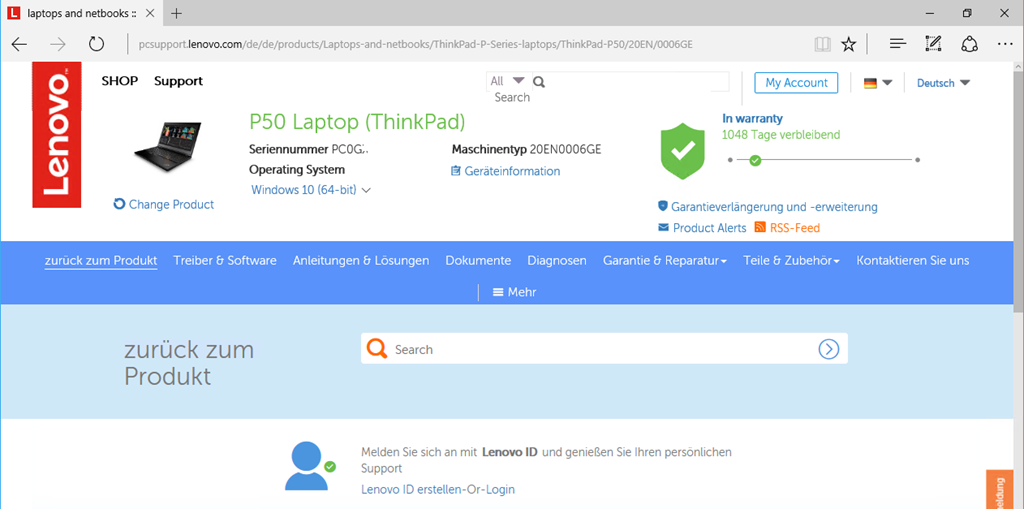Open the Change Product link
1024x509 pixels.
point(164,204)
